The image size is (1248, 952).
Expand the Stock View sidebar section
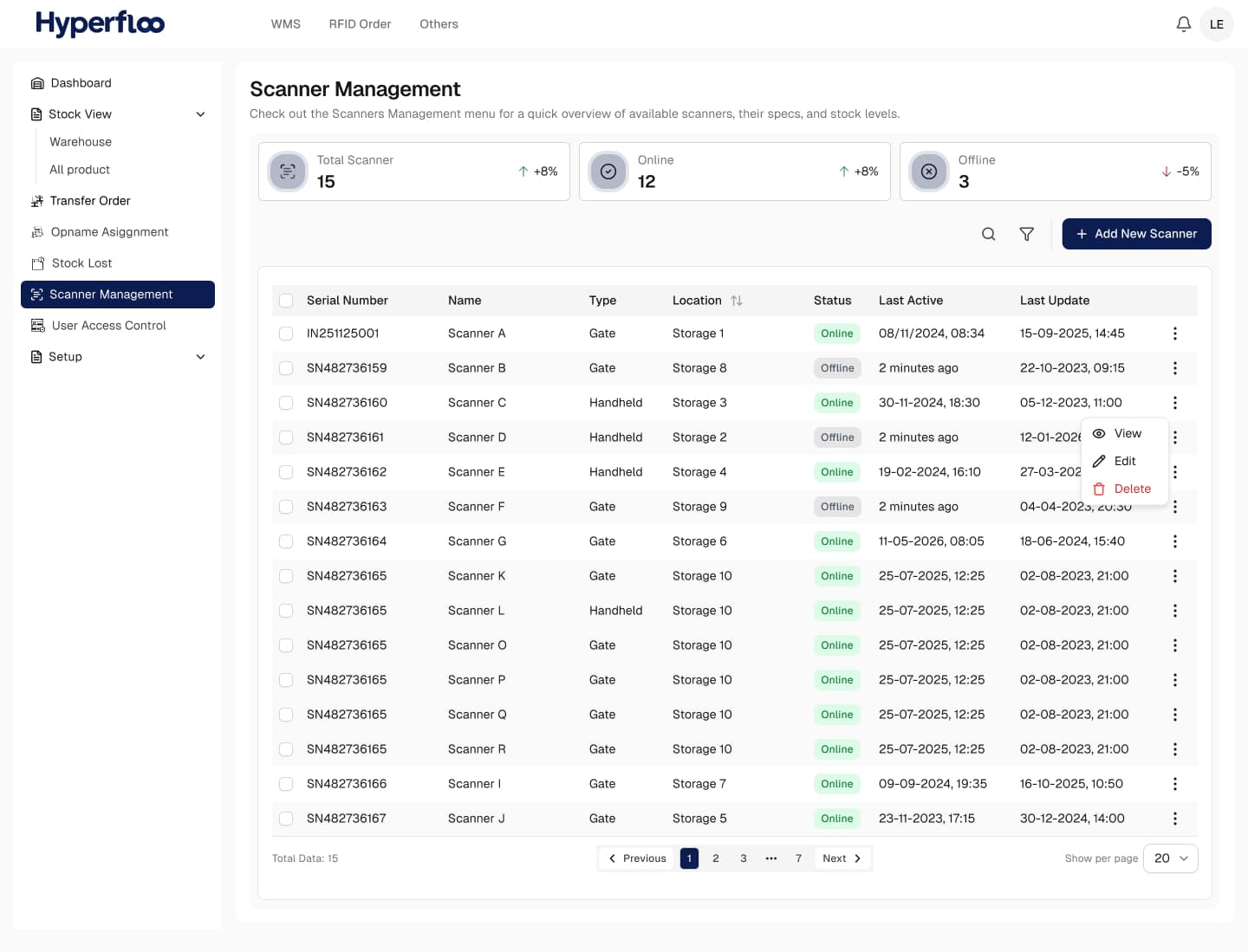click(x=200, y=113)
